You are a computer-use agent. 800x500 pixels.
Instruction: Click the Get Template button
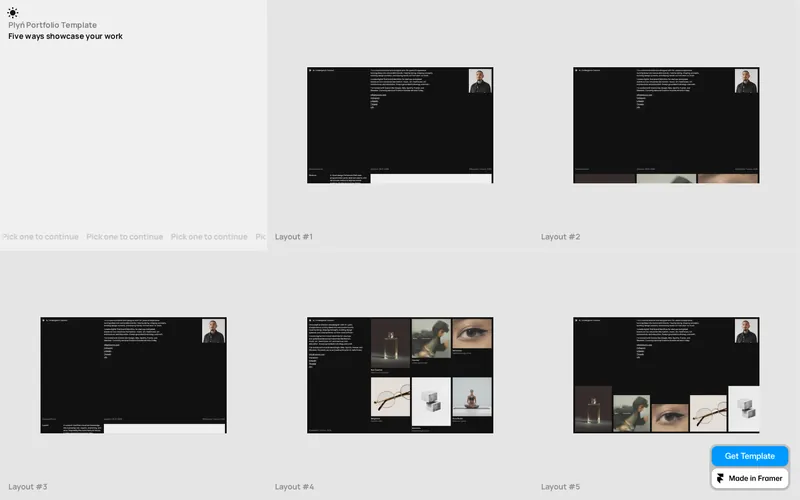(x=749, y=456)
